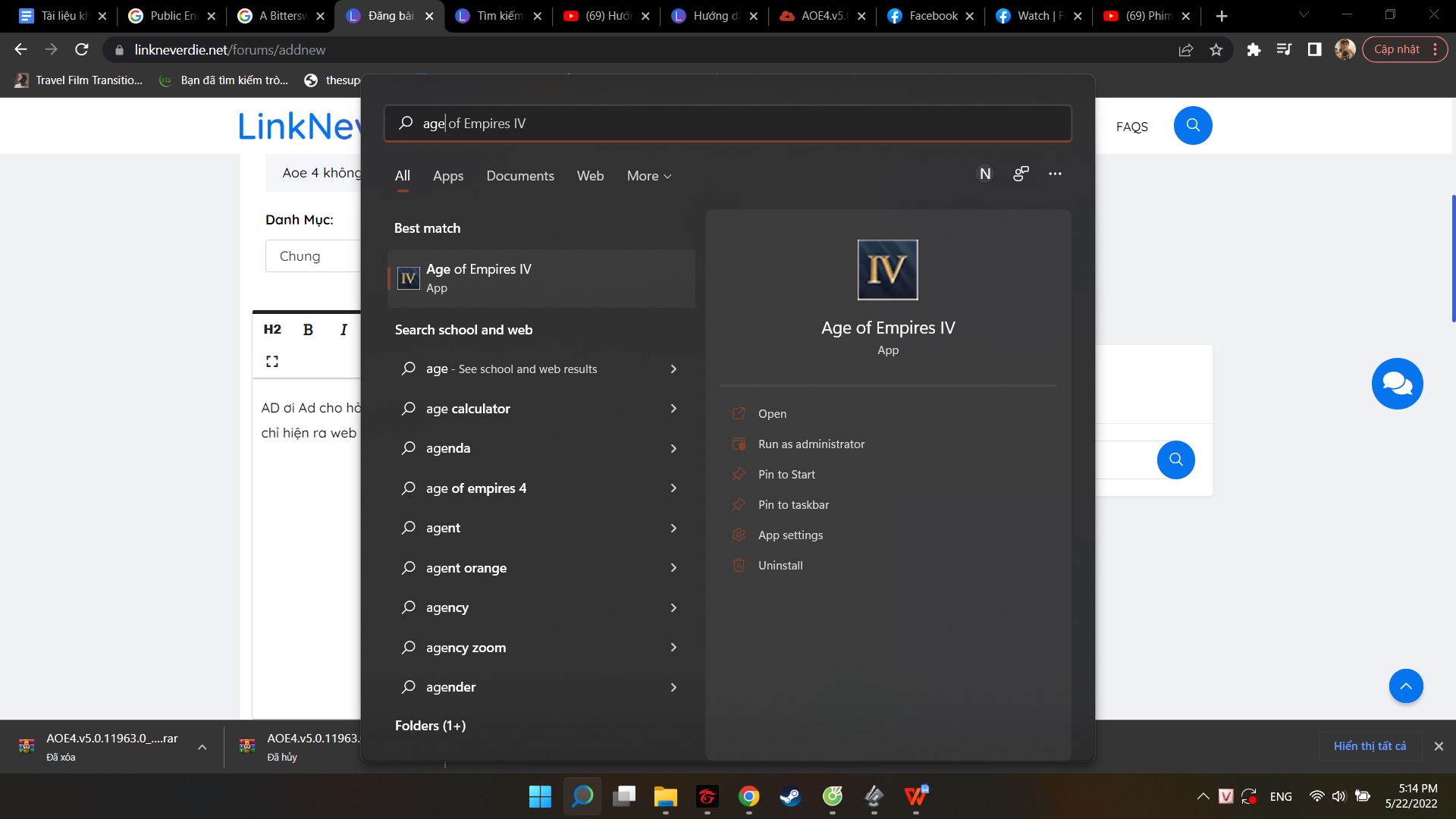1456x819 pixels.
Task: Open Chrome from the taskbar
Action: 748,796
